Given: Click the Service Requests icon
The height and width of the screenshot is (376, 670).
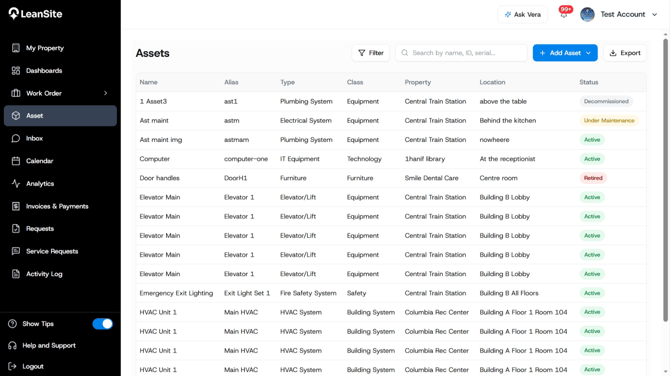Looking at the screenshot, I should [x=16, y=251].
